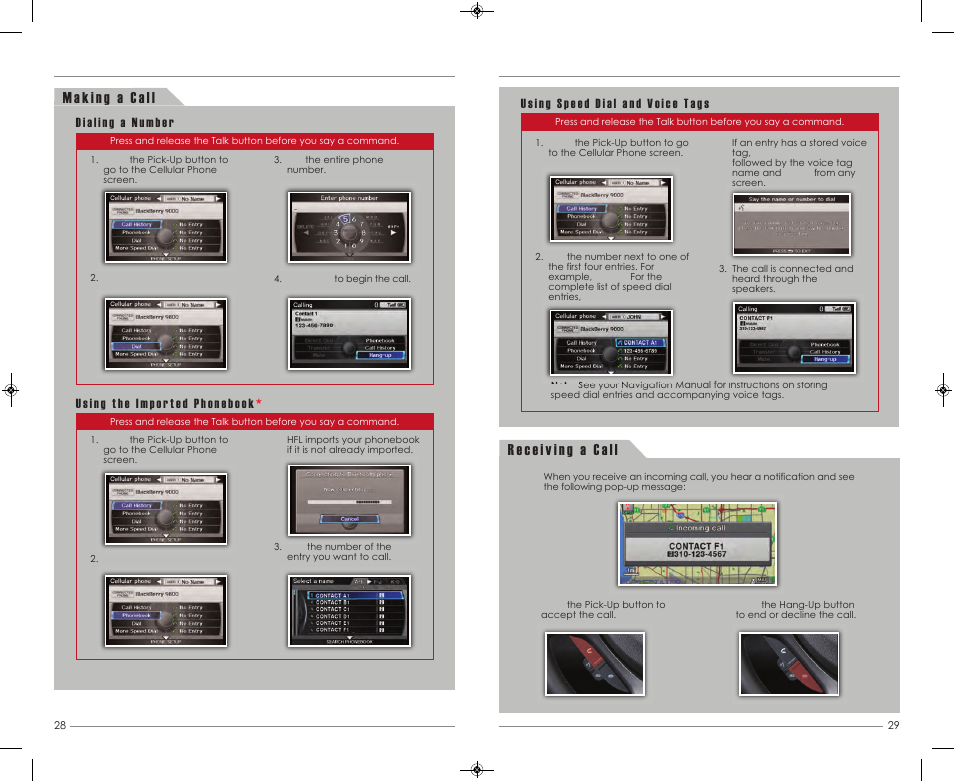Click page number 29
Screen dimensions: 954x781
[893, 725]
